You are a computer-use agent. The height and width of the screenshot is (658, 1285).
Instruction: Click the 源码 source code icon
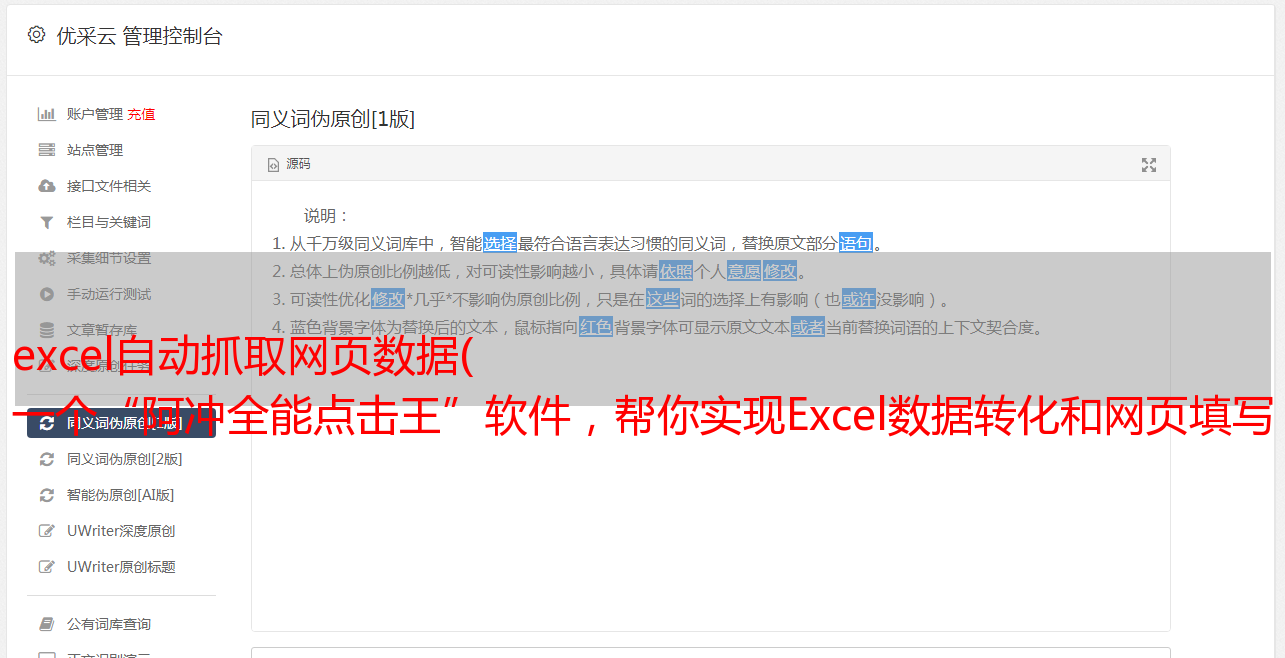[273, 165]
